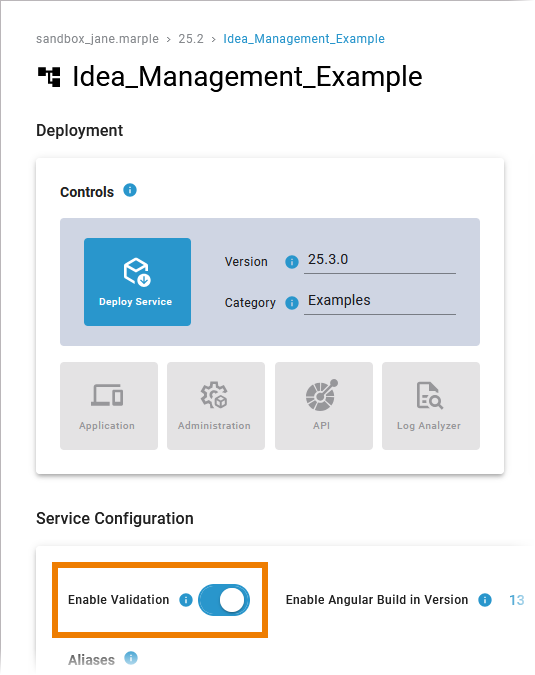Open the API tile
The image size is (535, 675).
pos(324,406)
